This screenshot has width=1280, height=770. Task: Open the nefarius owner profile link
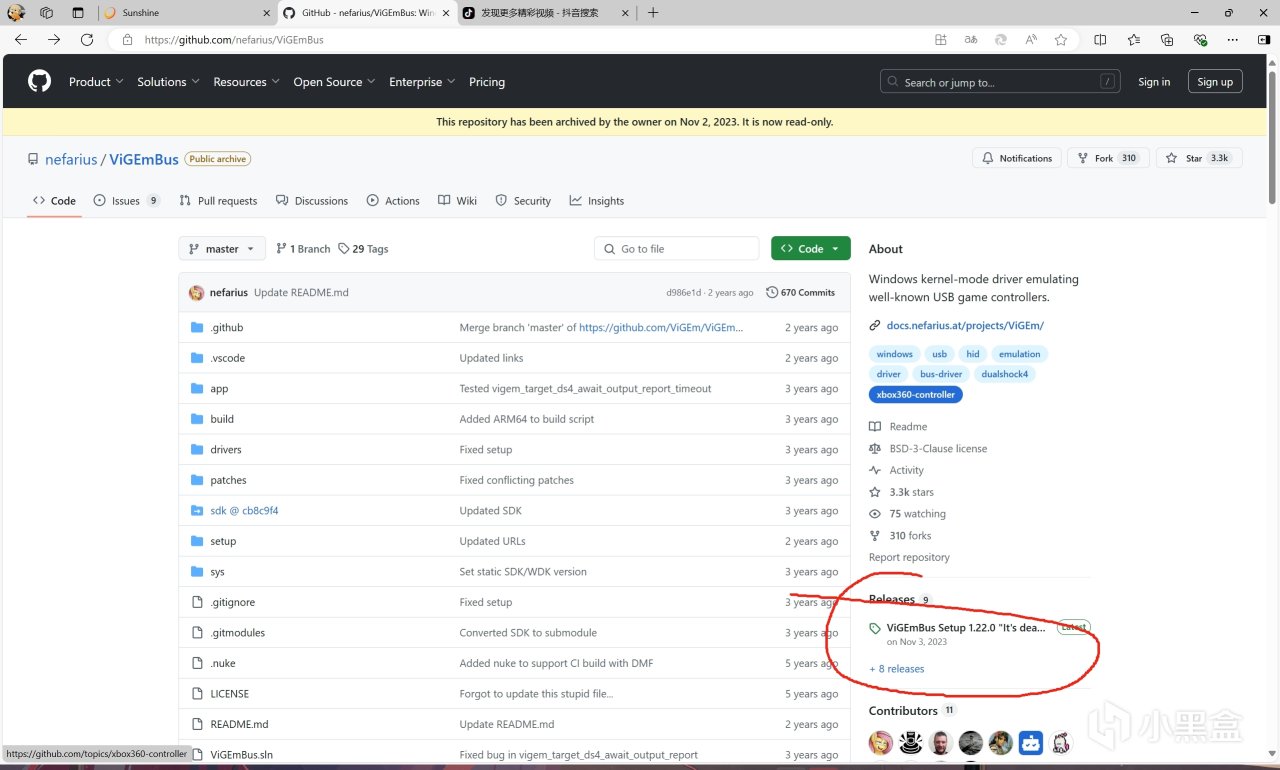[x=72, y=159]
